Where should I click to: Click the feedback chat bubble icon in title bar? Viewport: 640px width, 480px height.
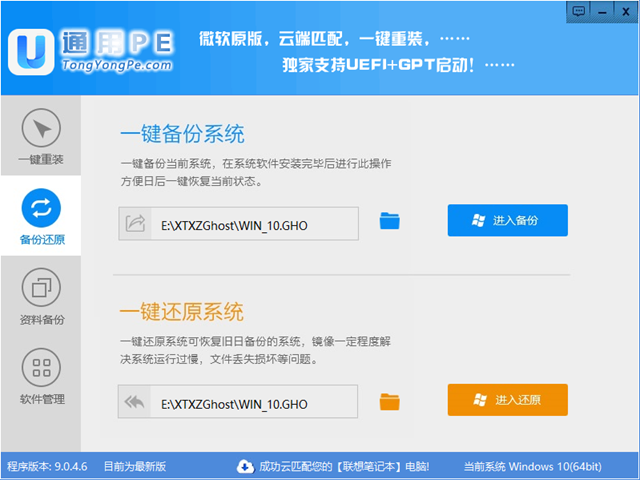[x=579, y=11]
